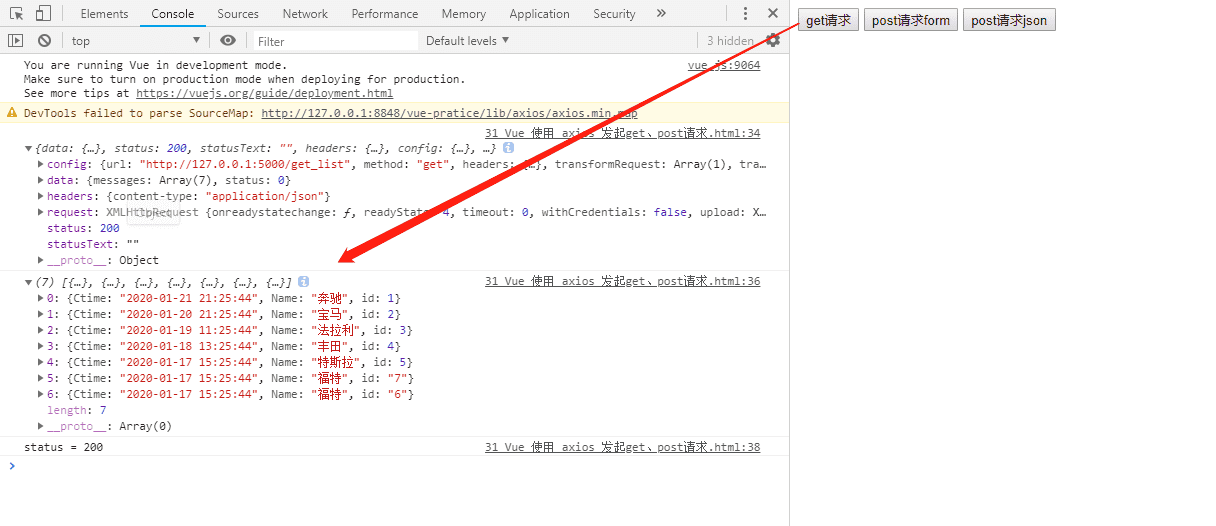Open the DevTools three-dot customize menu
The image size is (1216, 526).
point(746,14)
